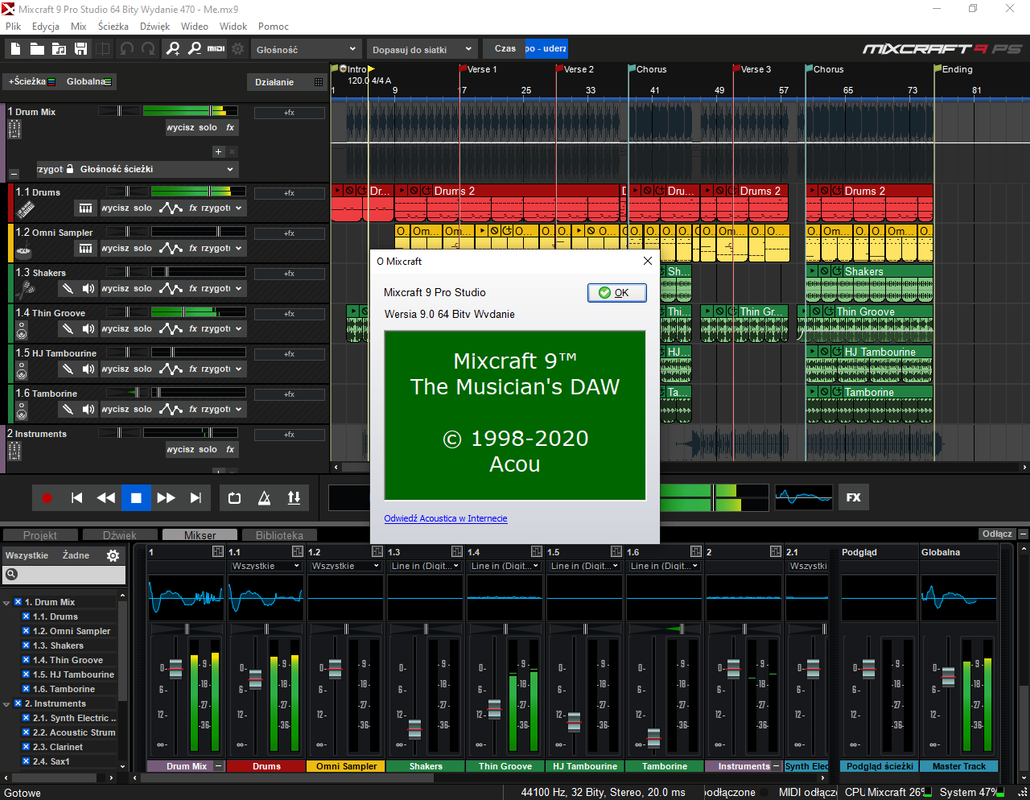Solo the 1.1 Drums track
The image size is (1030, 800).
[x=143, y=208]
